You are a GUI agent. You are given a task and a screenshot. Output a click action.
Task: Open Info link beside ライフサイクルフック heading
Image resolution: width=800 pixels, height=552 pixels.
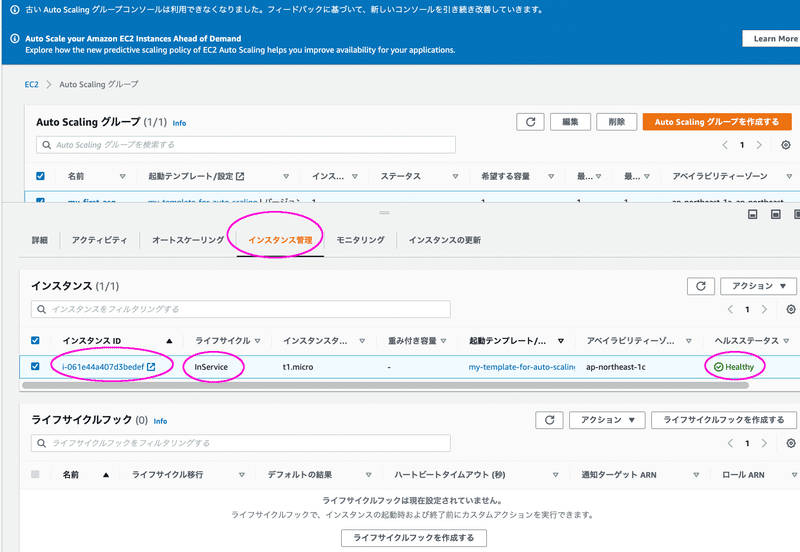[160, 421]
